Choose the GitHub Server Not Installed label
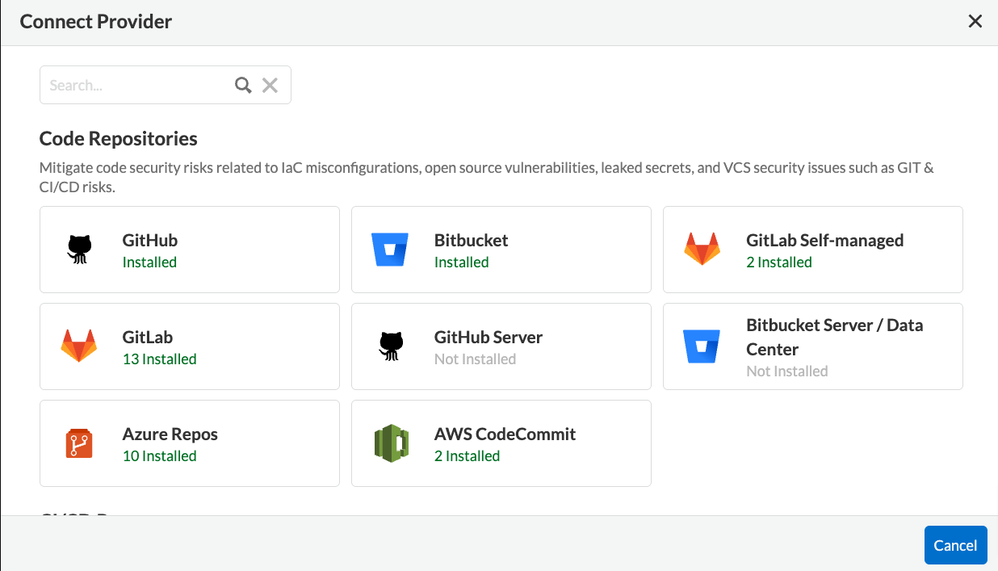This screenshot has width=998, height=571. pos(475,359)
